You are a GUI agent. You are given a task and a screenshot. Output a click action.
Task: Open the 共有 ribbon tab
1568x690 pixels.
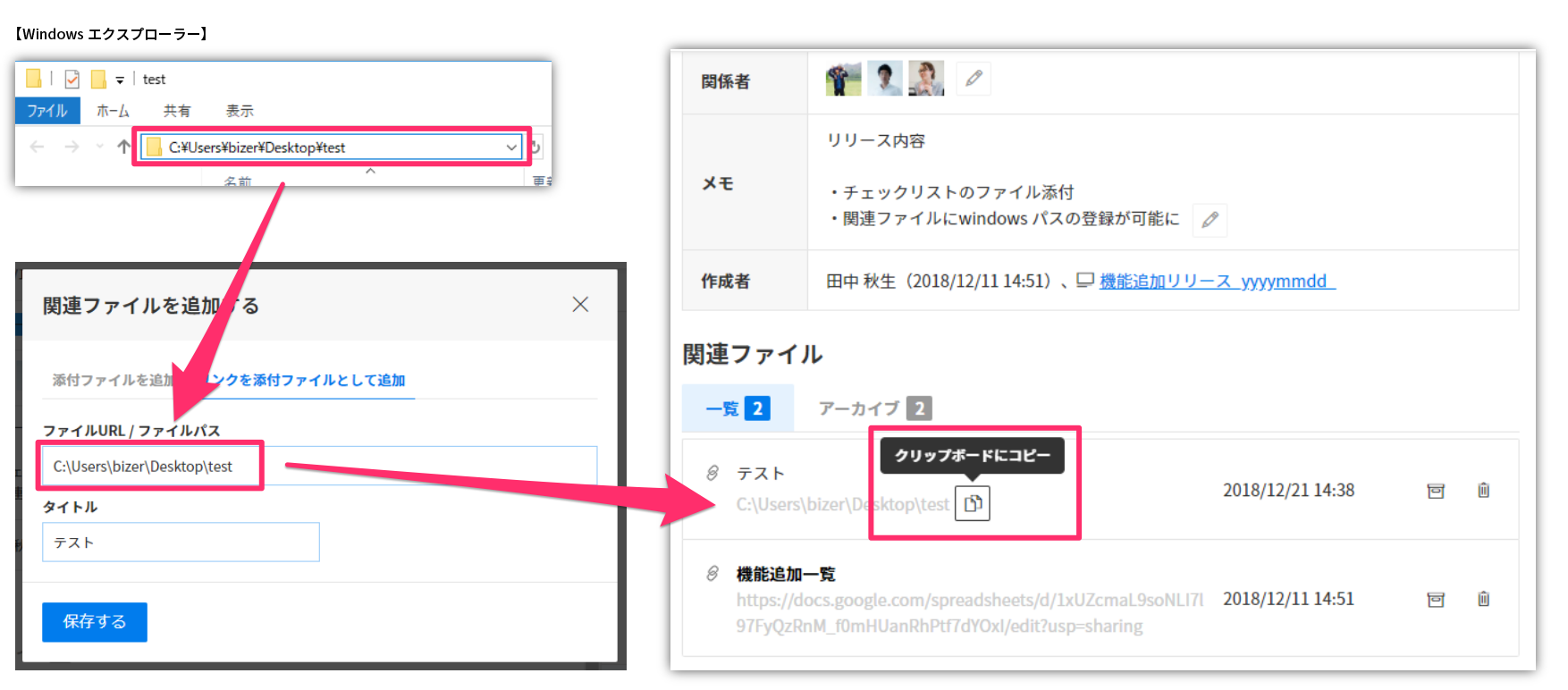pos(177,111)
